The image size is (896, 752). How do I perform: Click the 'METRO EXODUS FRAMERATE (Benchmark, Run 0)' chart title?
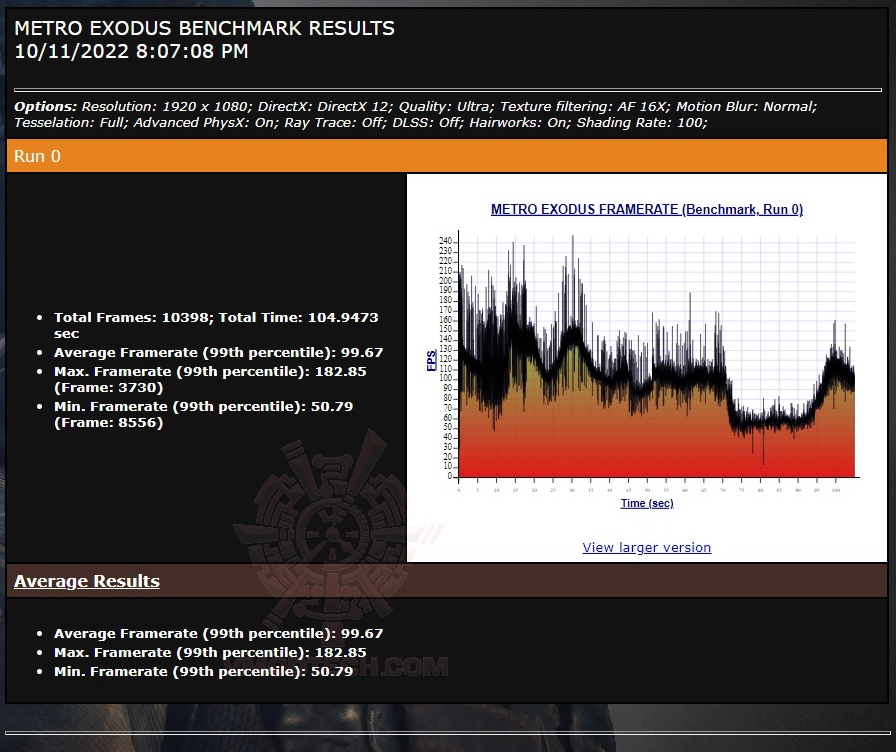(x=647, y=209)
